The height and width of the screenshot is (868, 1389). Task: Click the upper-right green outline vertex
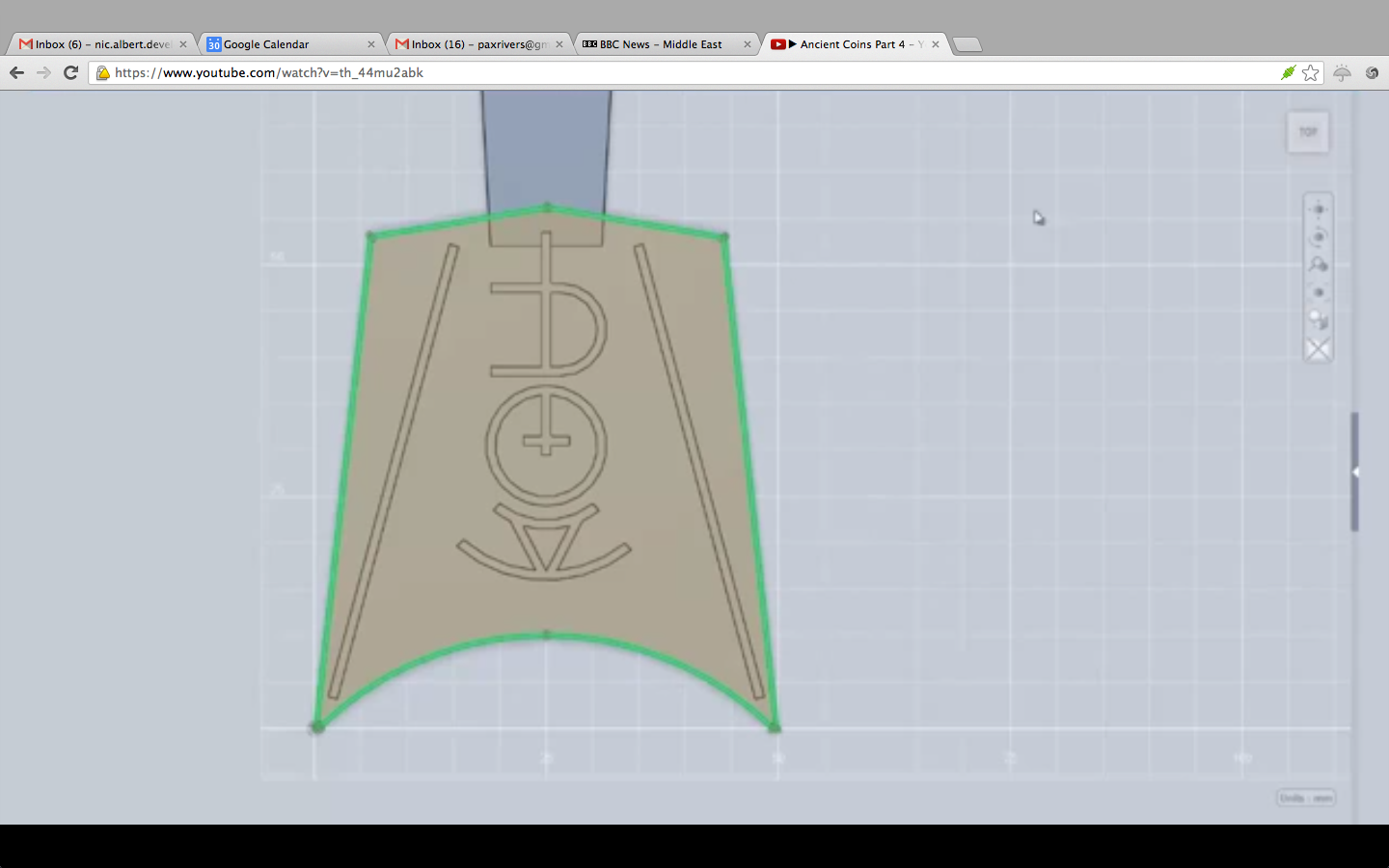coord(723,236)
